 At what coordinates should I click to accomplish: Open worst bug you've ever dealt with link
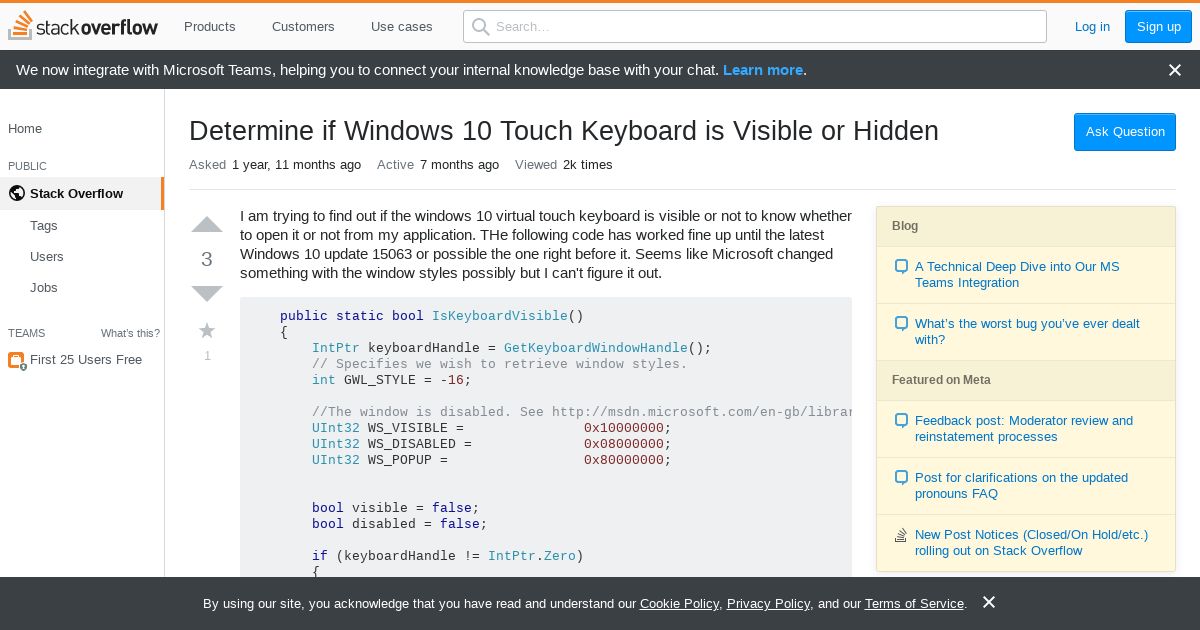[x=1027, y=332]
